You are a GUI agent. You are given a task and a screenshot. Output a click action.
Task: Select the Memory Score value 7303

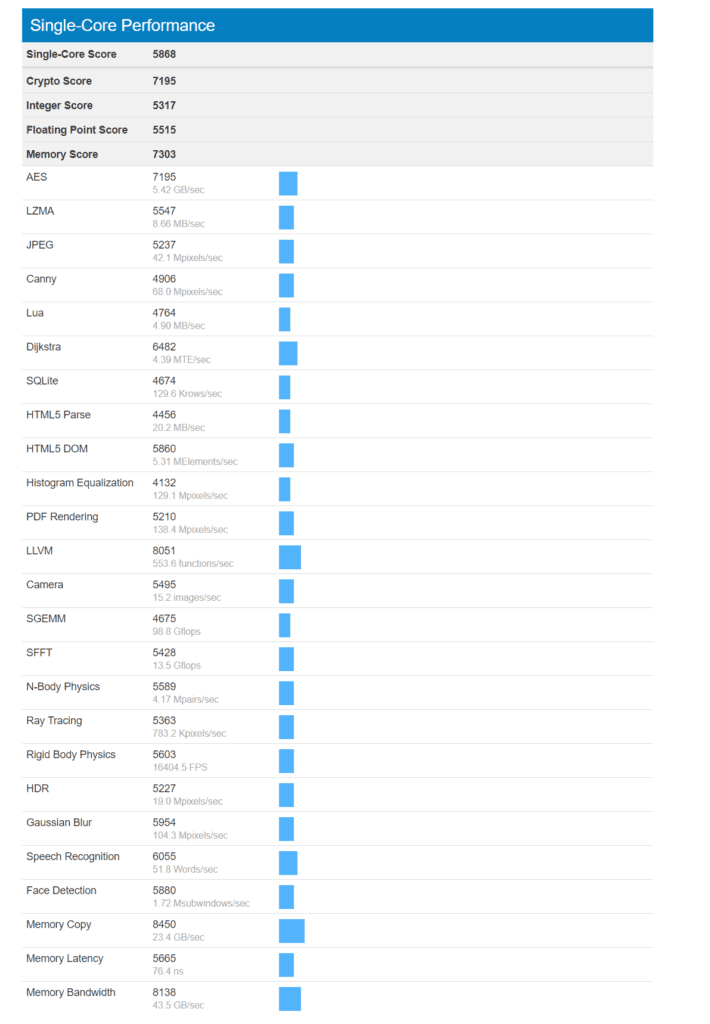164,154
